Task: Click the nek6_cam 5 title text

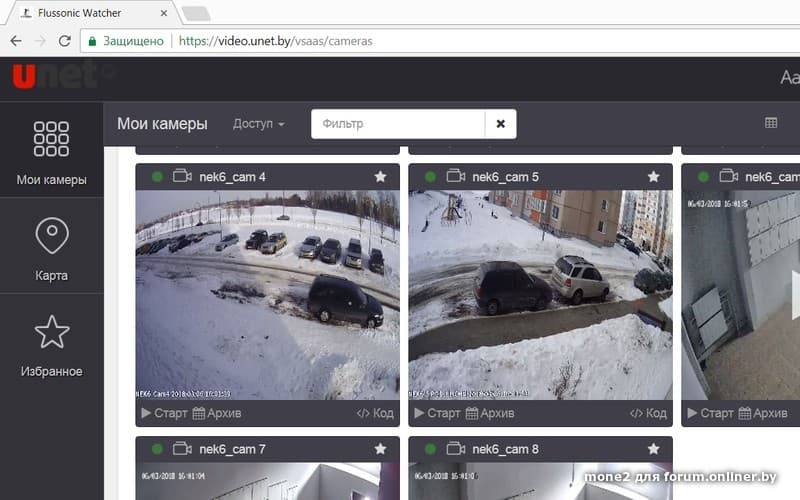Action: click(x=505, y=177)
